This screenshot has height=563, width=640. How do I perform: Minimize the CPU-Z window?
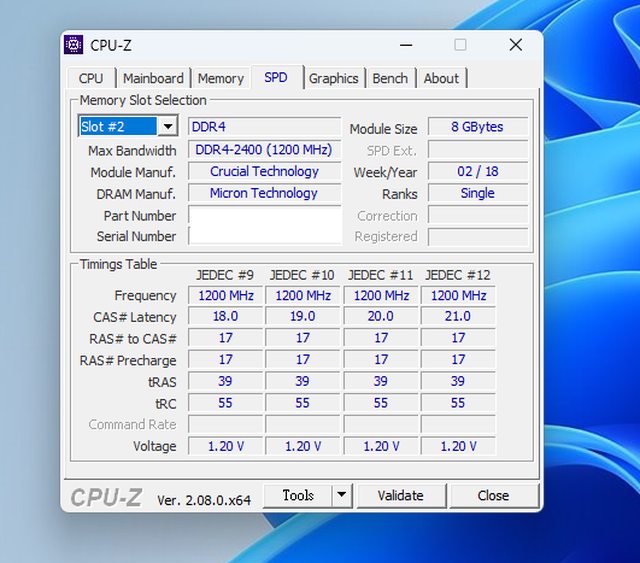pyautogui.click(x=406, y=45)
